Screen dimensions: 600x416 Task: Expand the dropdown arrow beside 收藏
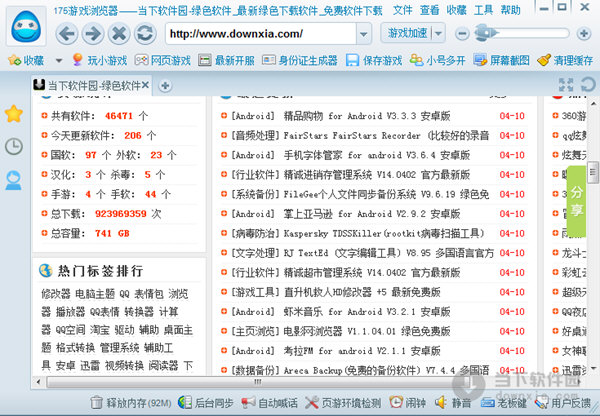[x=59, y=60]
